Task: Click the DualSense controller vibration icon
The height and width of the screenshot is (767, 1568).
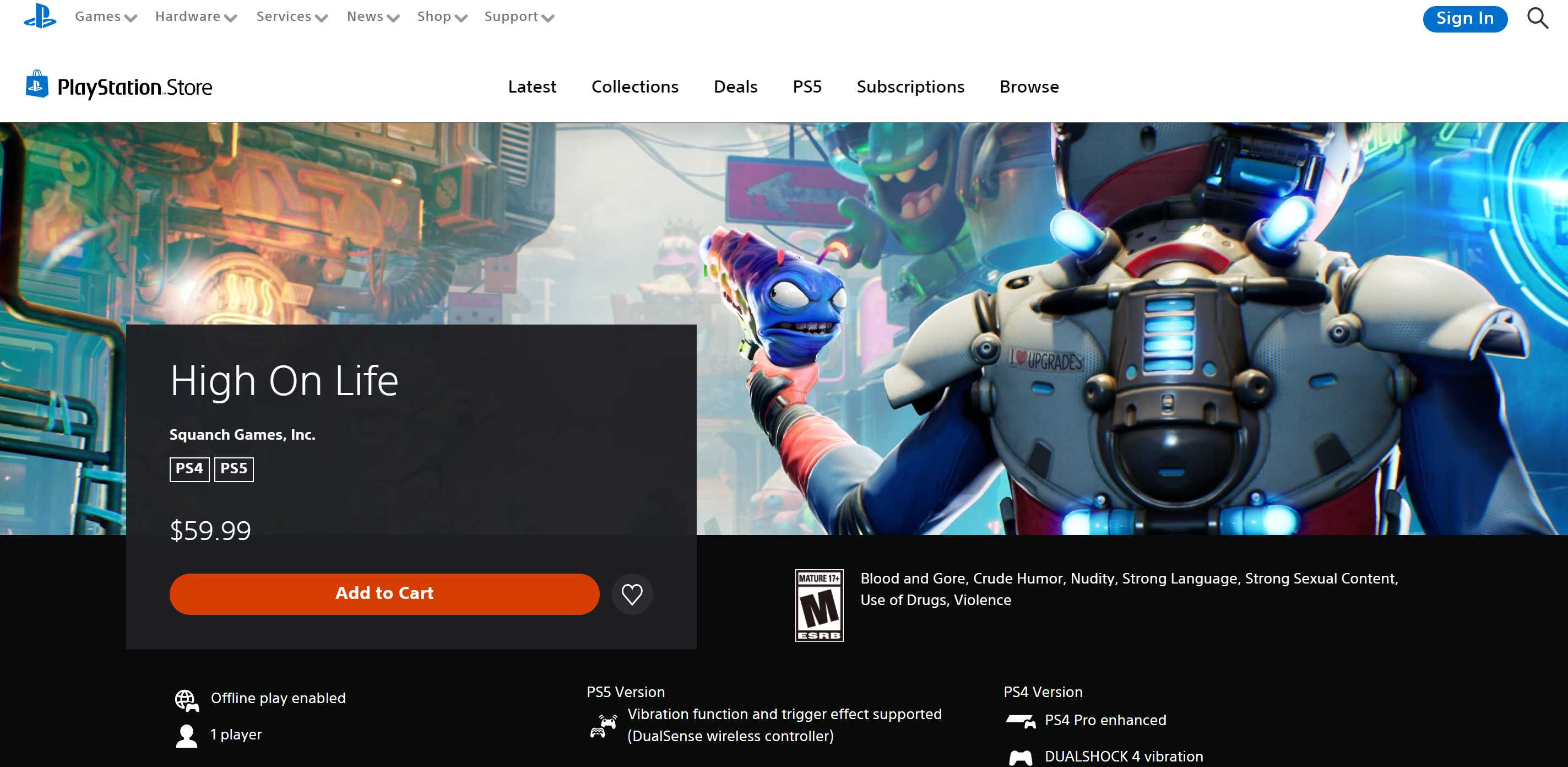Action: coord(604,726)
